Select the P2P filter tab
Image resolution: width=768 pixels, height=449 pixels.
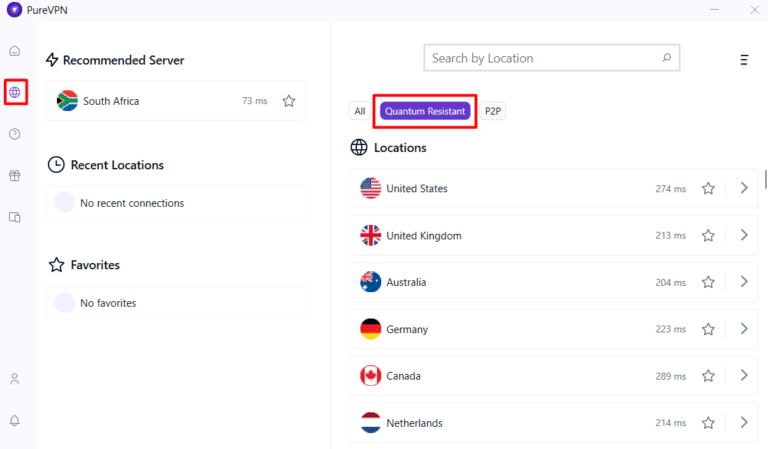(493, 111)
